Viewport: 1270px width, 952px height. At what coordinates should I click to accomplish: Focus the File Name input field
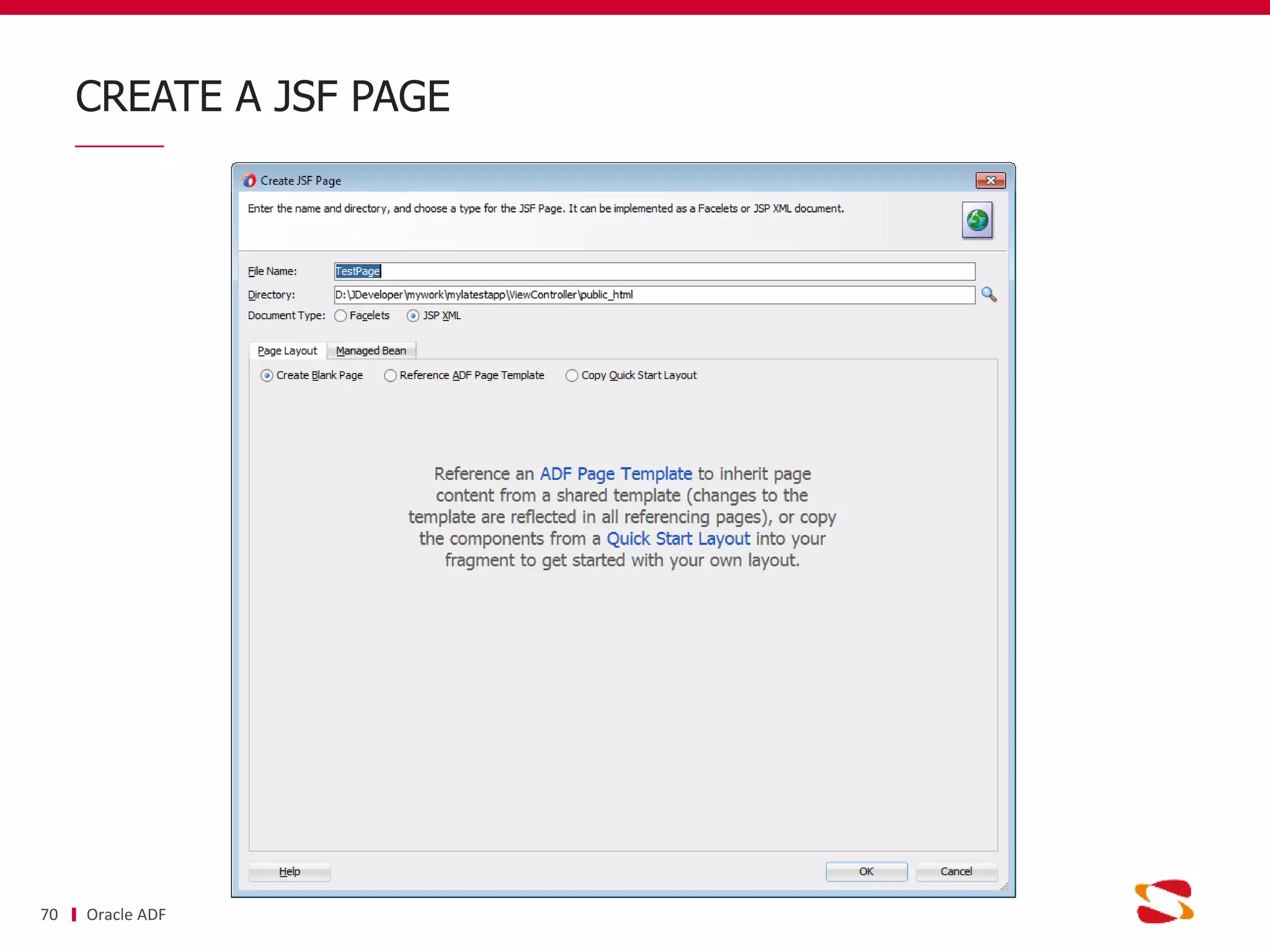pyautogui.click(x=654, y=271)
